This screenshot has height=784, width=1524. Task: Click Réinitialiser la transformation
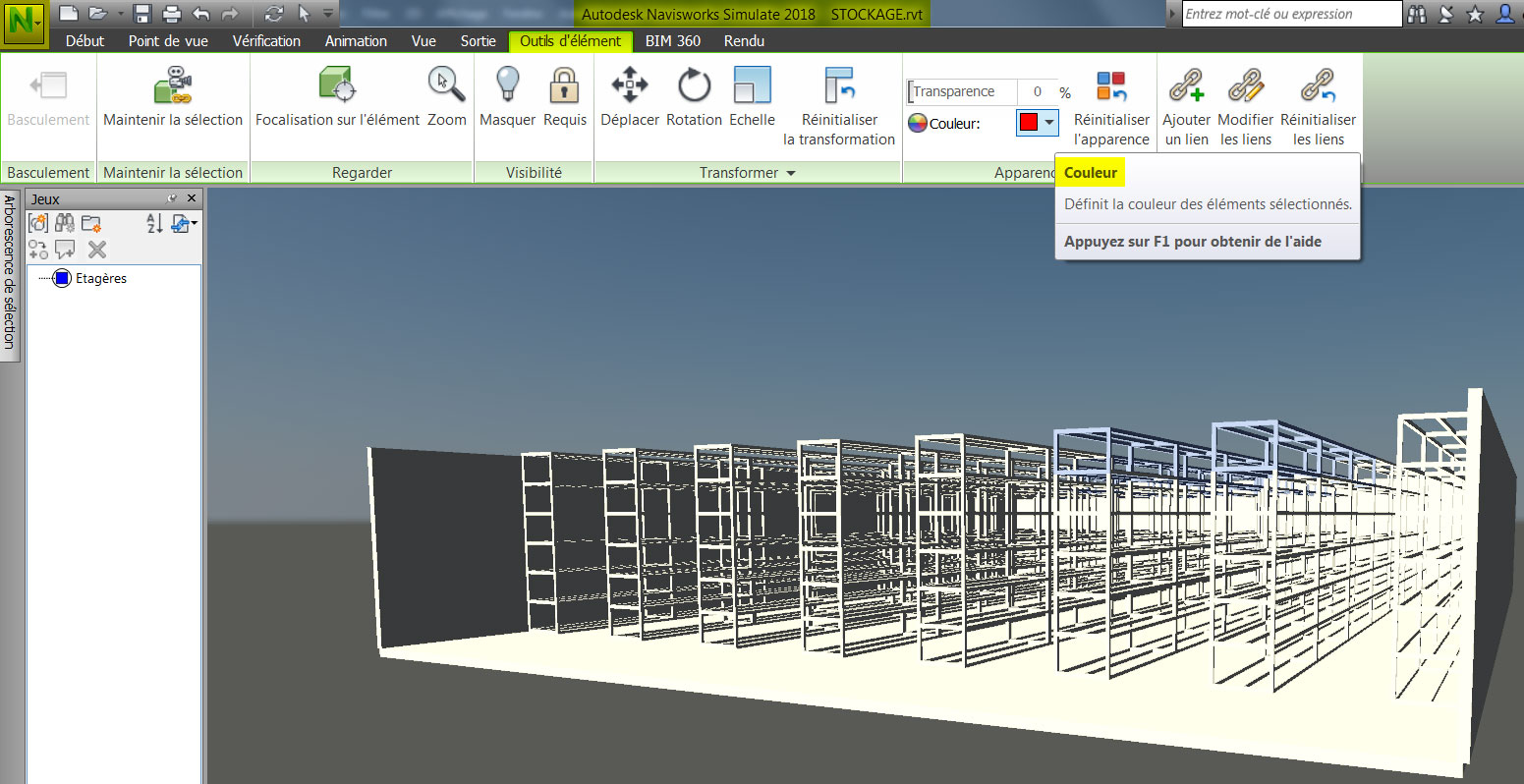click(x=839, y=106)
